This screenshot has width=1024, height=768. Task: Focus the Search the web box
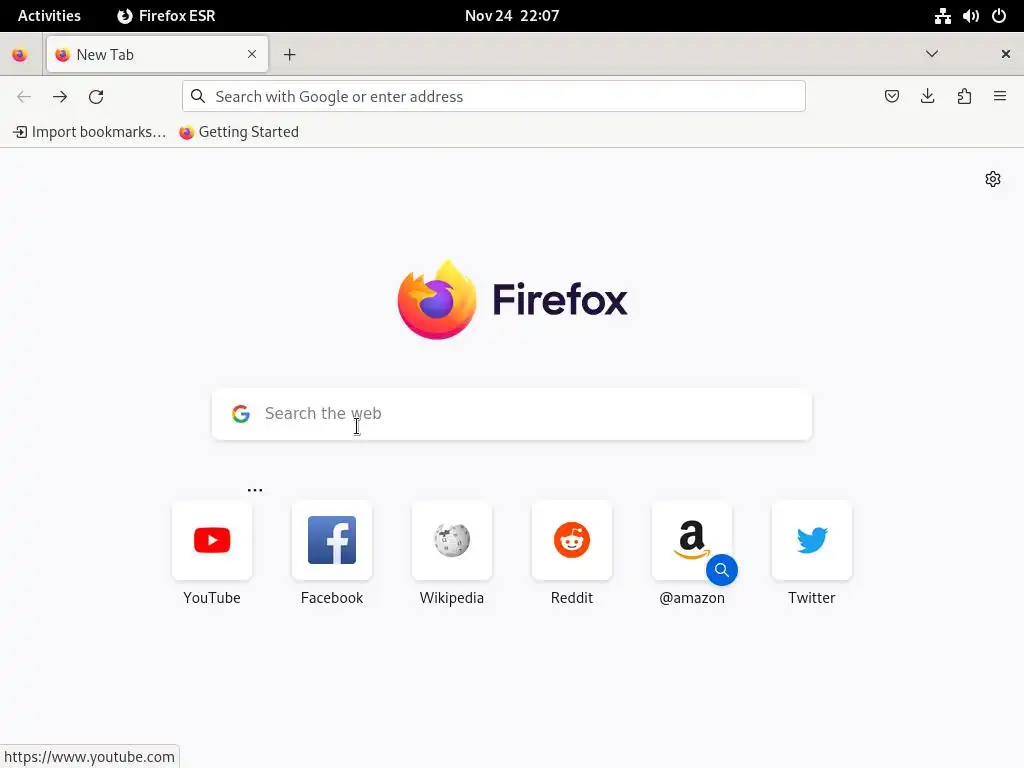click(x=512, y=414)
